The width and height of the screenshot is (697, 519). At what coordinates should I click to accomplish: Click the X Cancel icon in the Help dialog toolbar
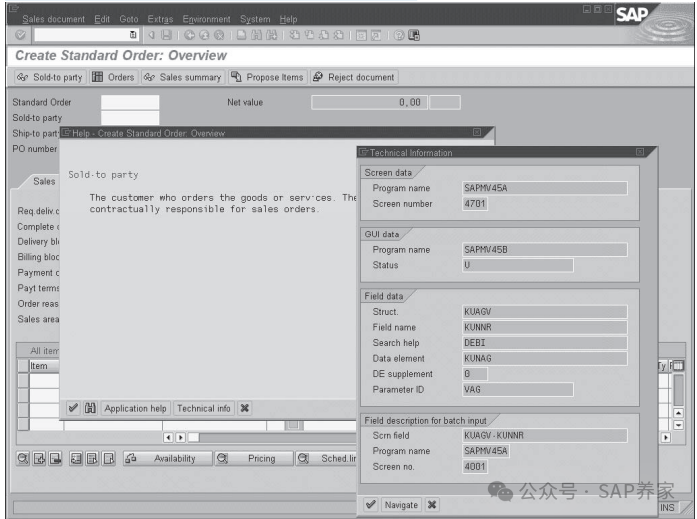point(244,408)
